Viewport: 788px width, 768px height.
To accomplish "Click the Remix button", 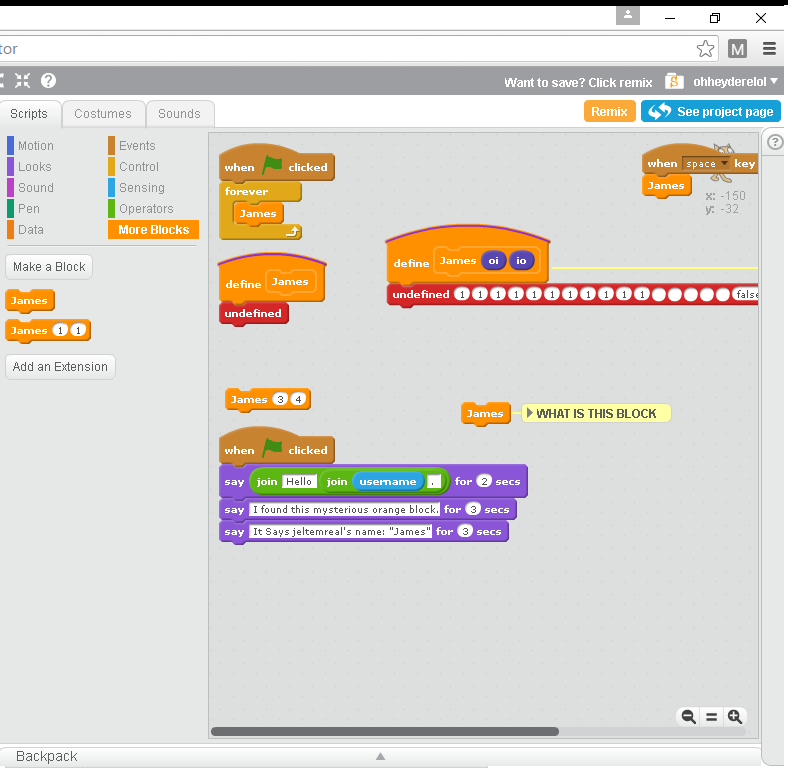I will 610,112.
